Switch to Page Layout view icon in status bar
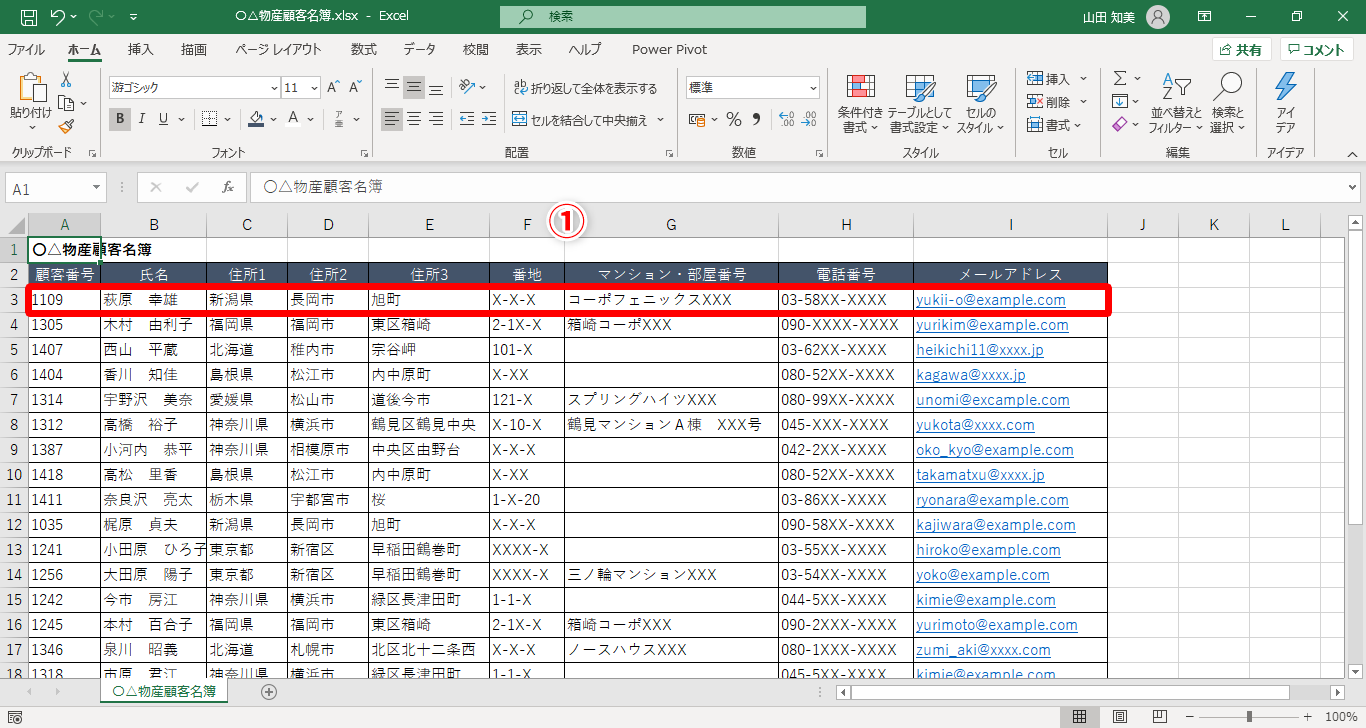The width and height of the screenshot is (1366, 728). click(x=1120, y=717)
